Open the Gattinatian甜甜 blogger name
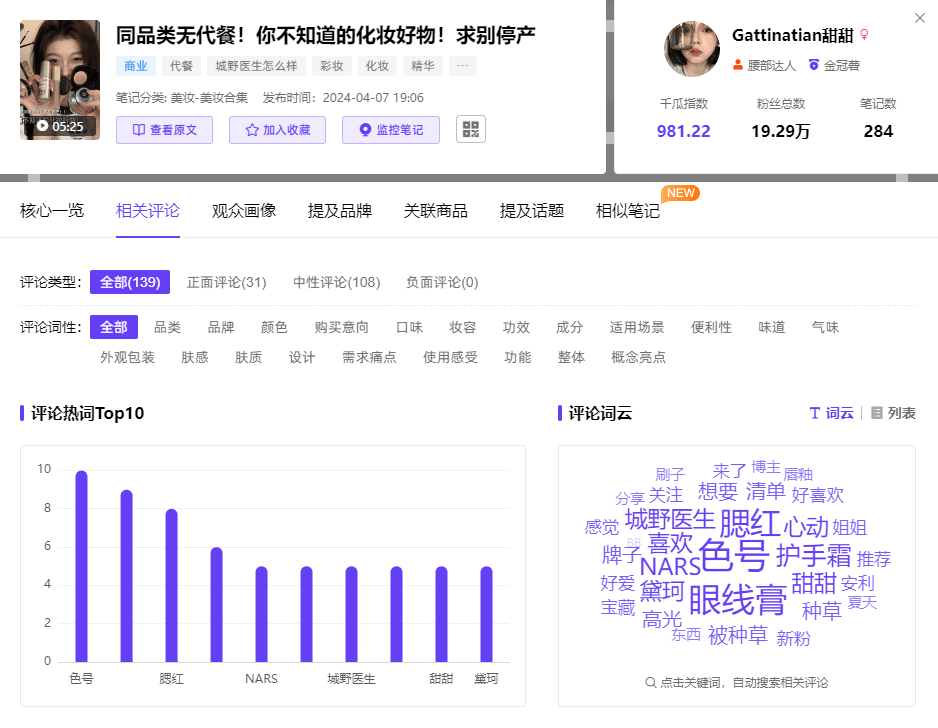The width and height of the screenshot is (938, 728). click(793, 35)
